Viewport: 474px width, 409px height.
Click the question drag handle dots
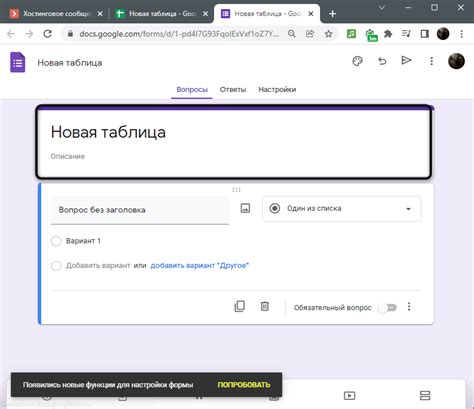236,190
